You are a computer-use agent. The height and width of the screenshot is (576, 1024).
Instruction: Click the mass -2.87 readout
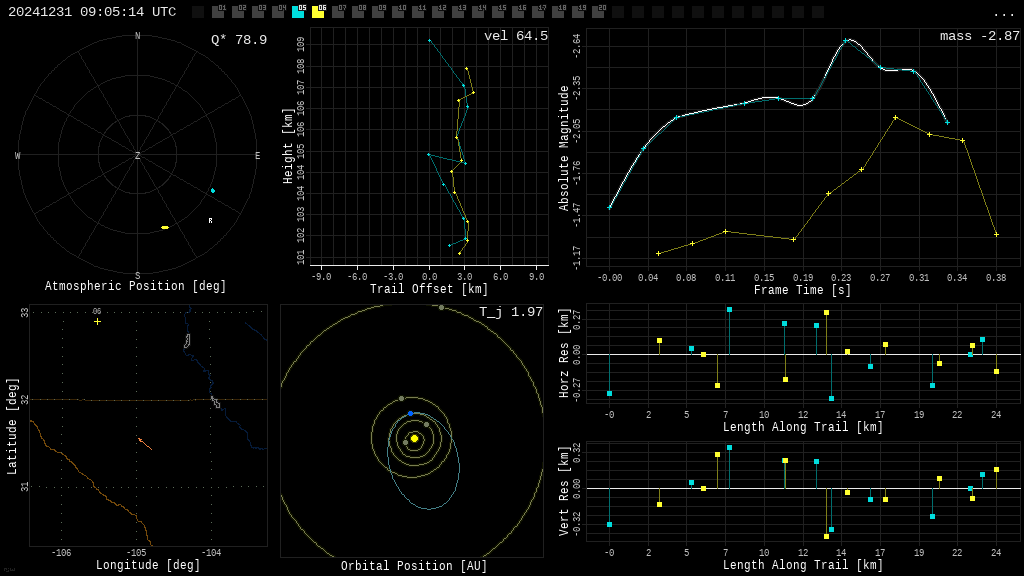pos(979,37)
